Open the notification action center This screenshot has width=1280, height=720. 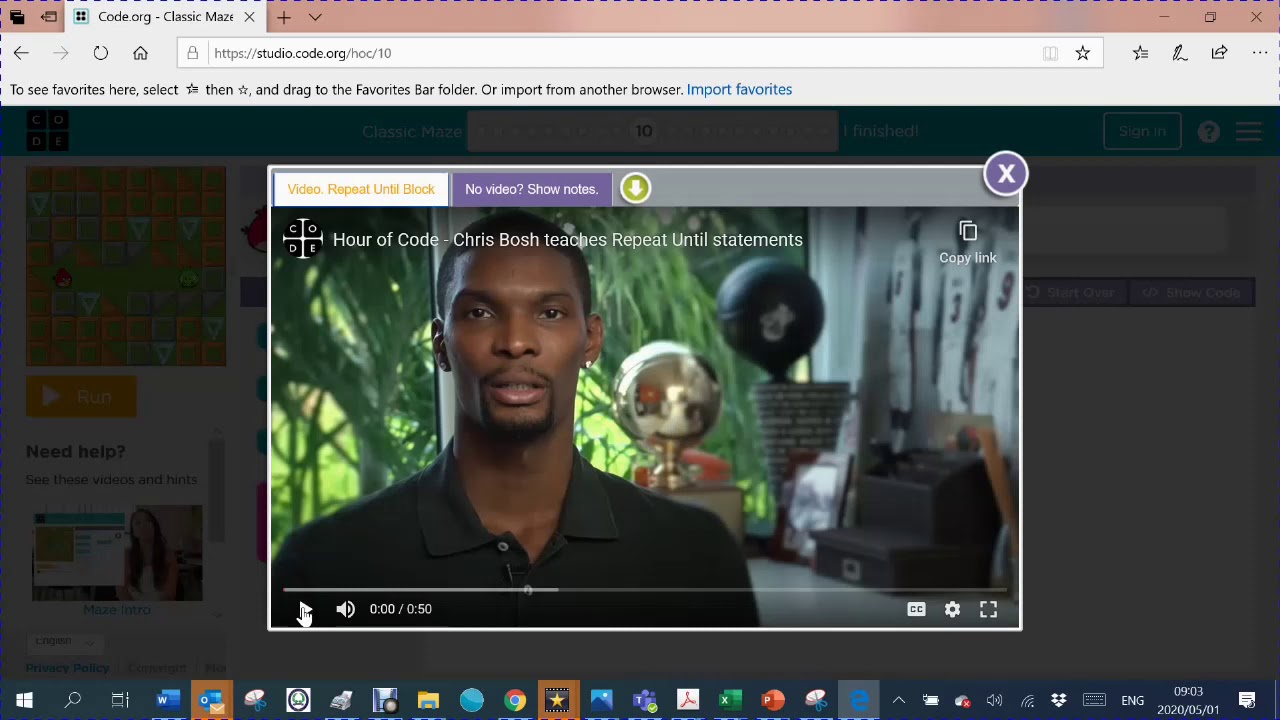click(1247, 700)
